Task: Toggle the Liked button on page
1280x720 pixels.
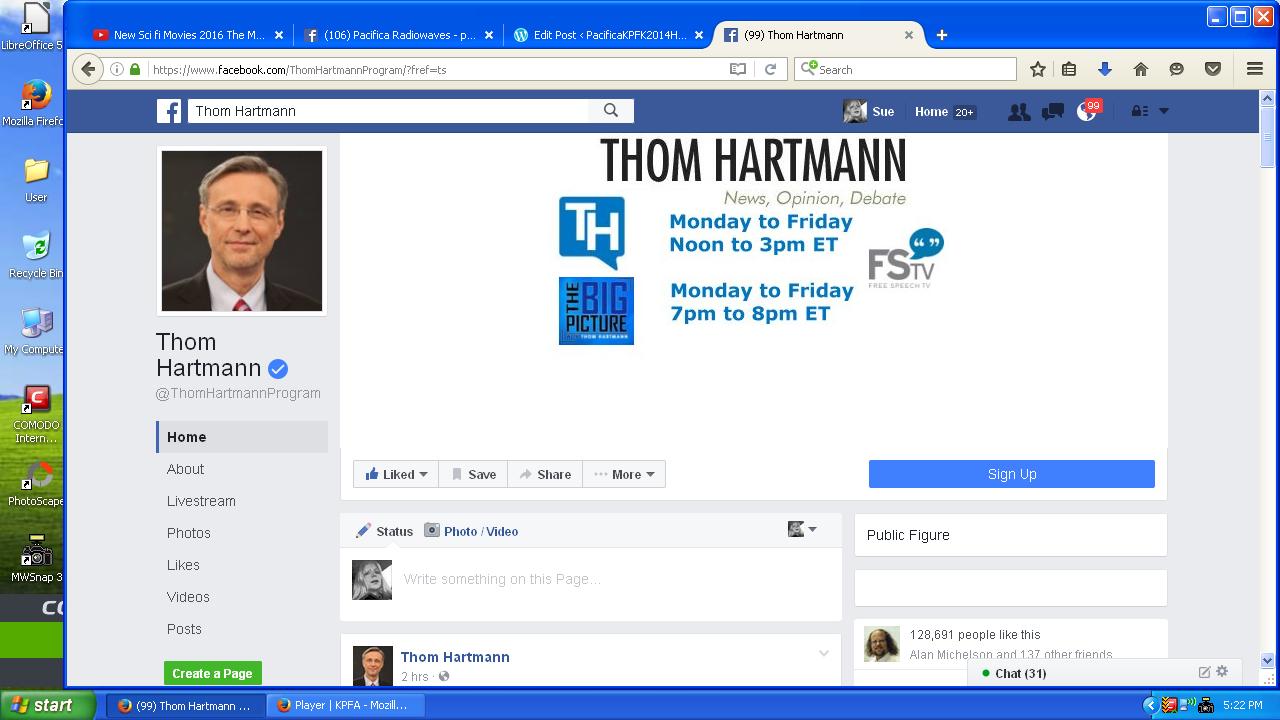Action: 397,474
